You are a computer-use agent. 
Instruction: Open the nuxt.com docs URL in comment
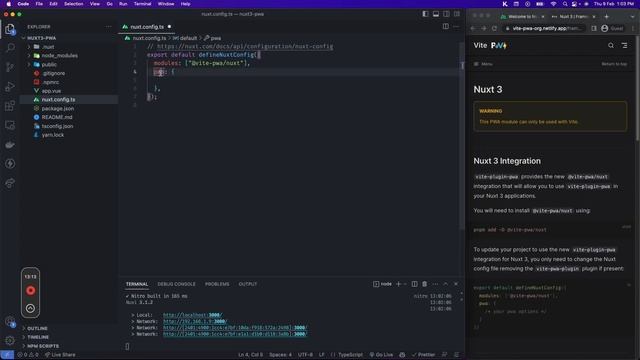(x=245, y=47)
